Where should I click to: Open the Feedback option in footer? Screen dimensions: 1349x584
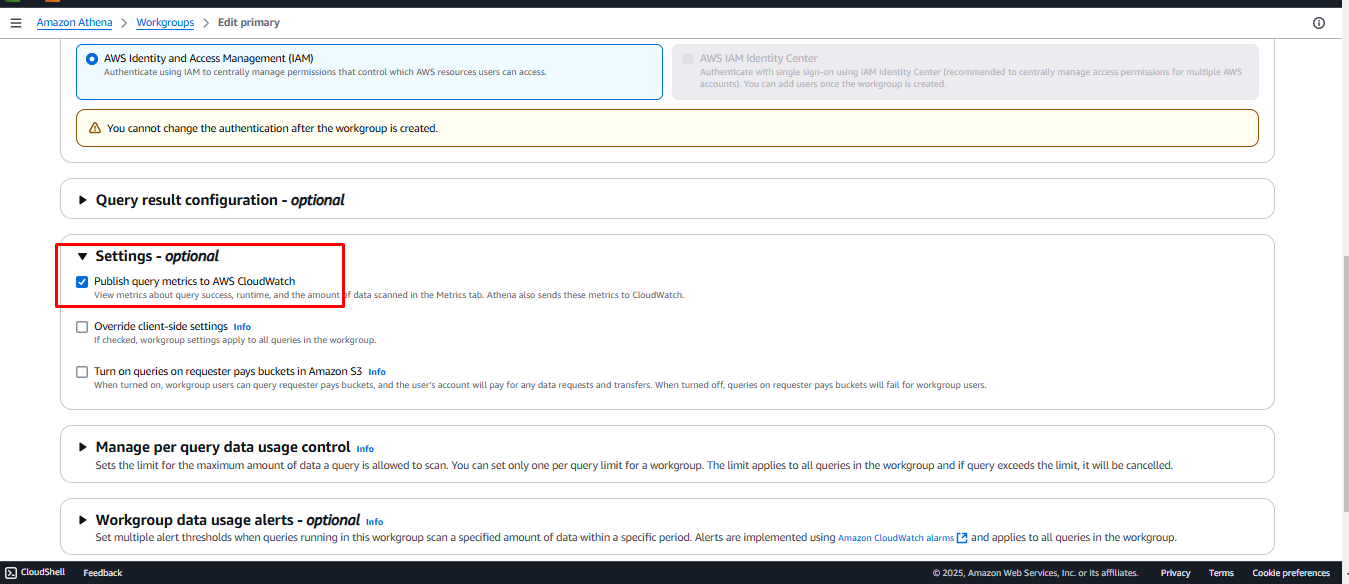102,573
